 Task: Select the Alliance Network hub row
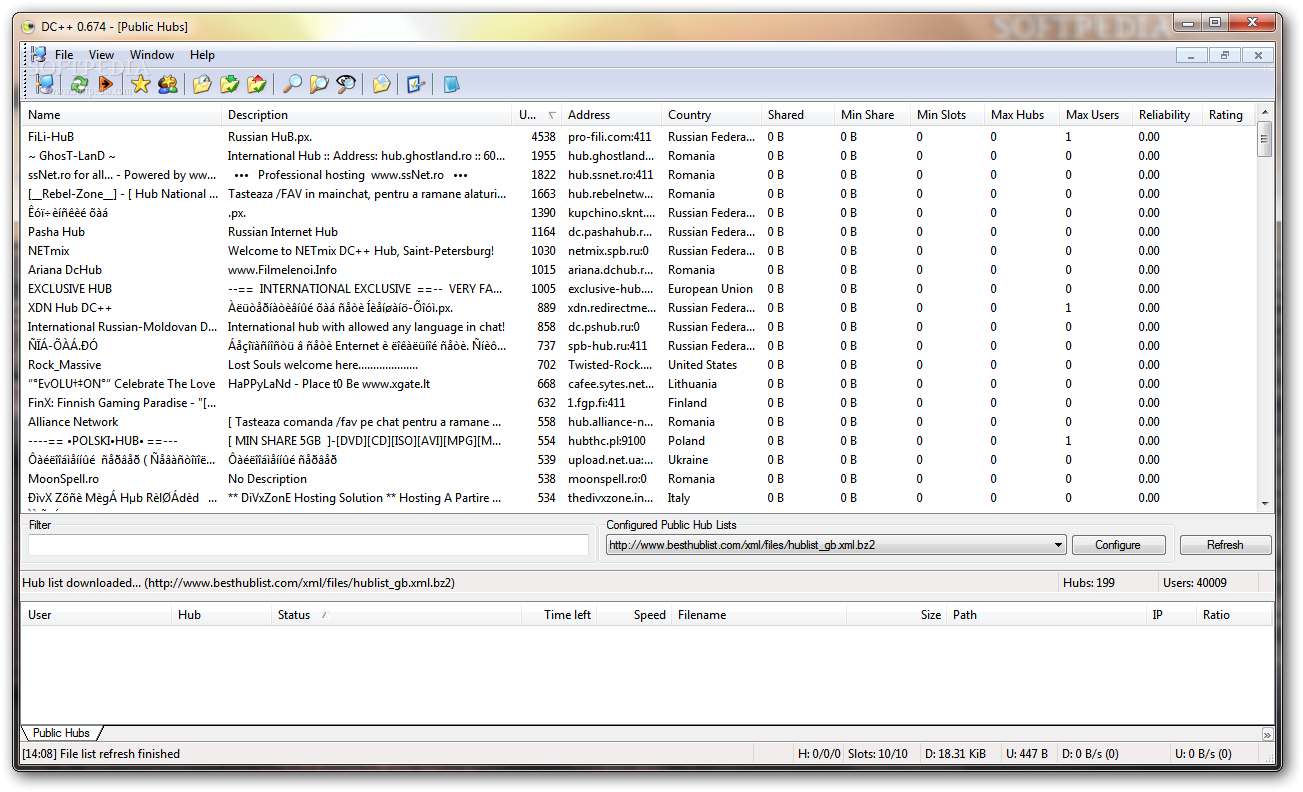[x=639, y=422]
